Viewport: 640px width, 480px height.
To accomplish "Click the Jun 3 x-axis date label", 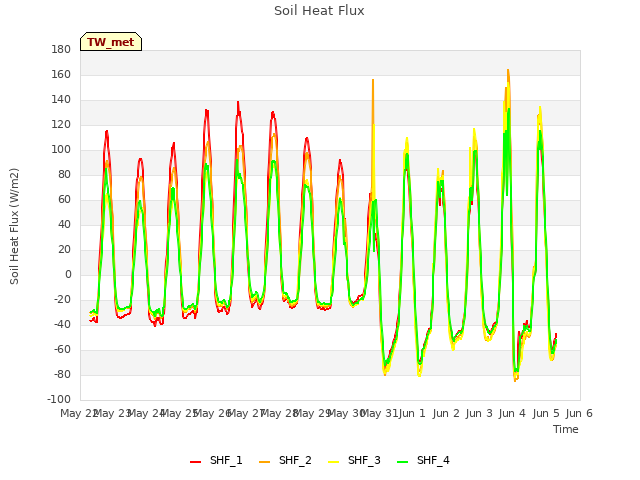I will 479,413.
